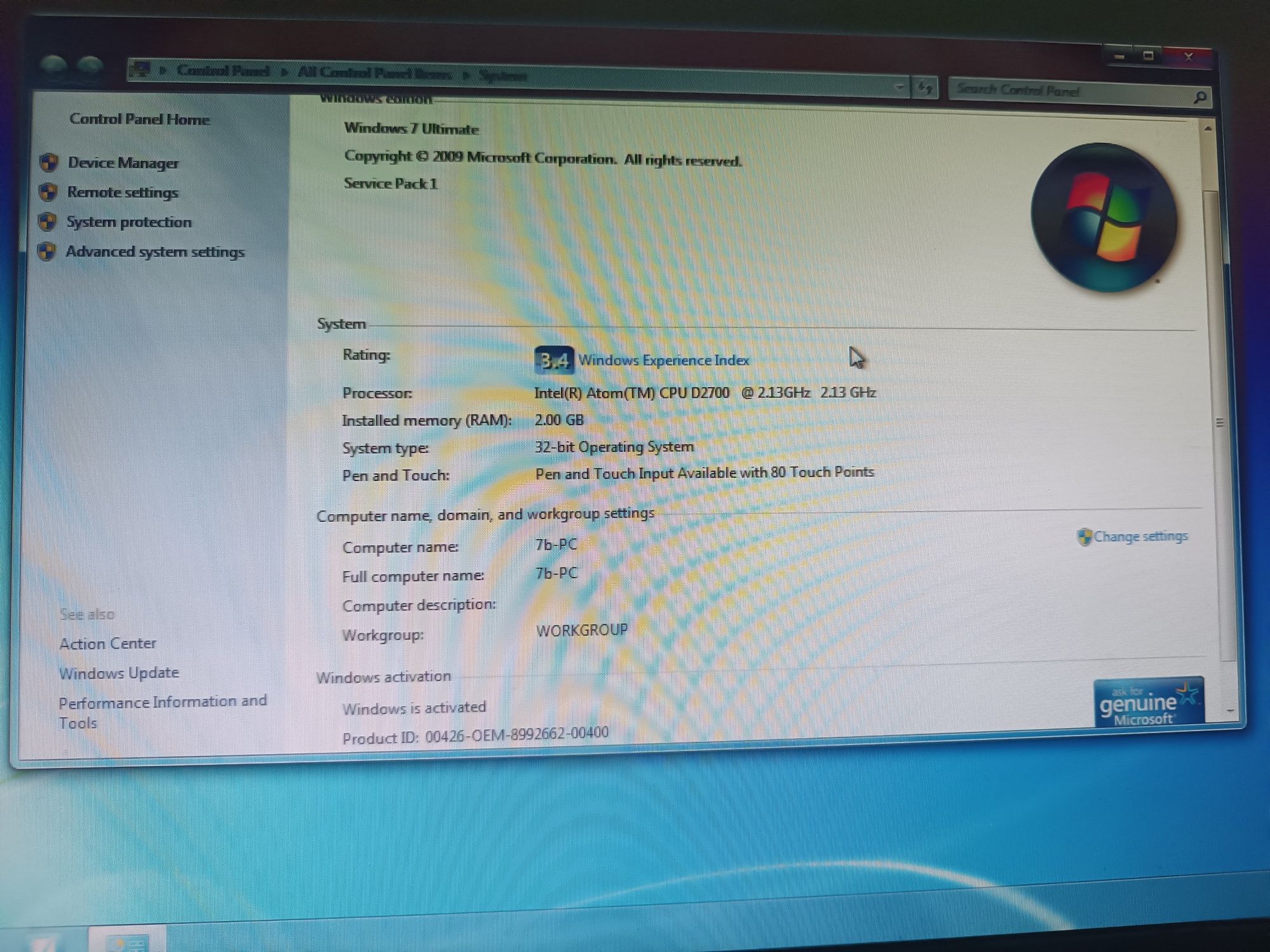The height and width of the screenshot is (952, 1270).
Task: Click the Change settings shield icon
Action: [1085, 537]
